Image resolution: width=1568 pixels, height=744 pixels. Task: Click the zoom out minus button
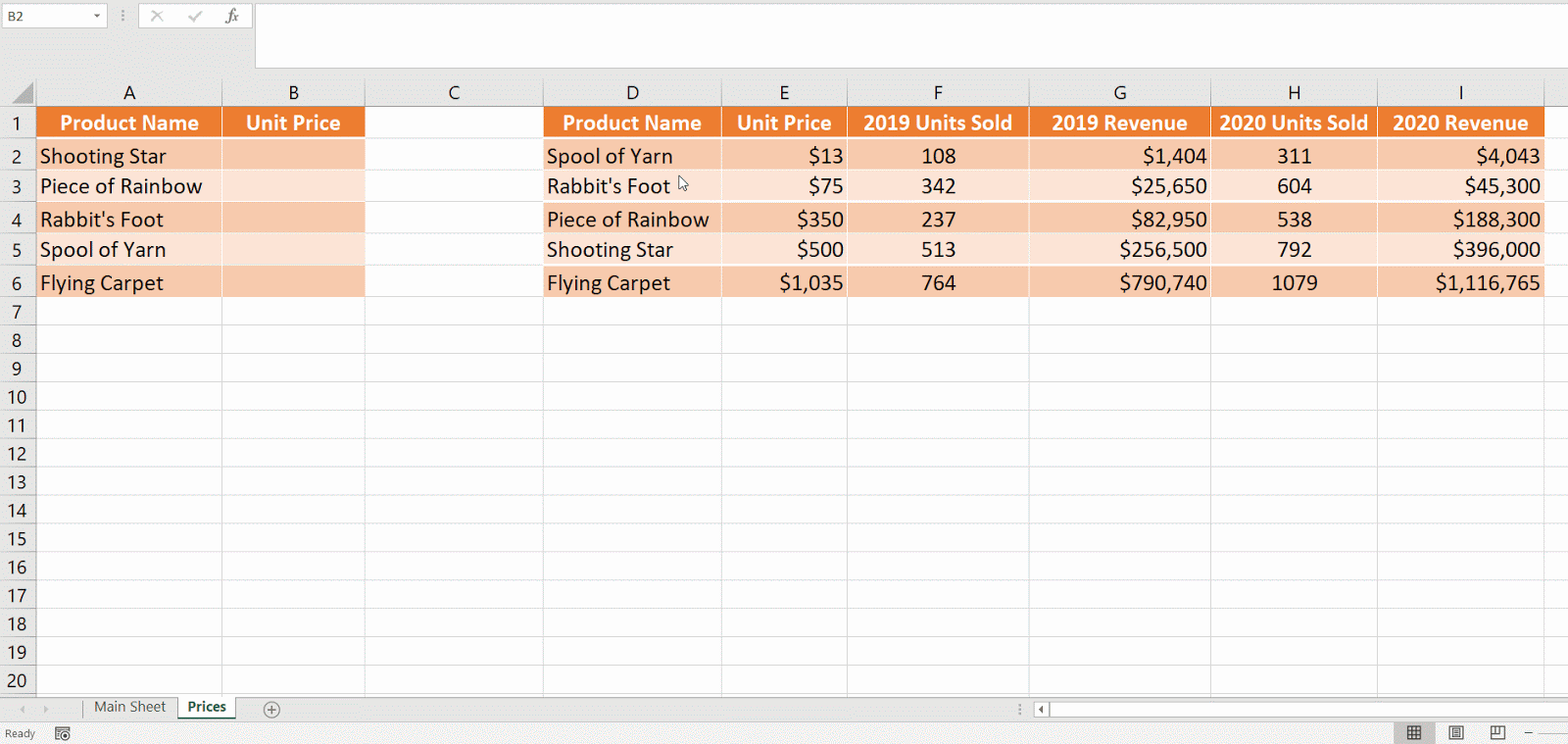(x=1529, y=732)
